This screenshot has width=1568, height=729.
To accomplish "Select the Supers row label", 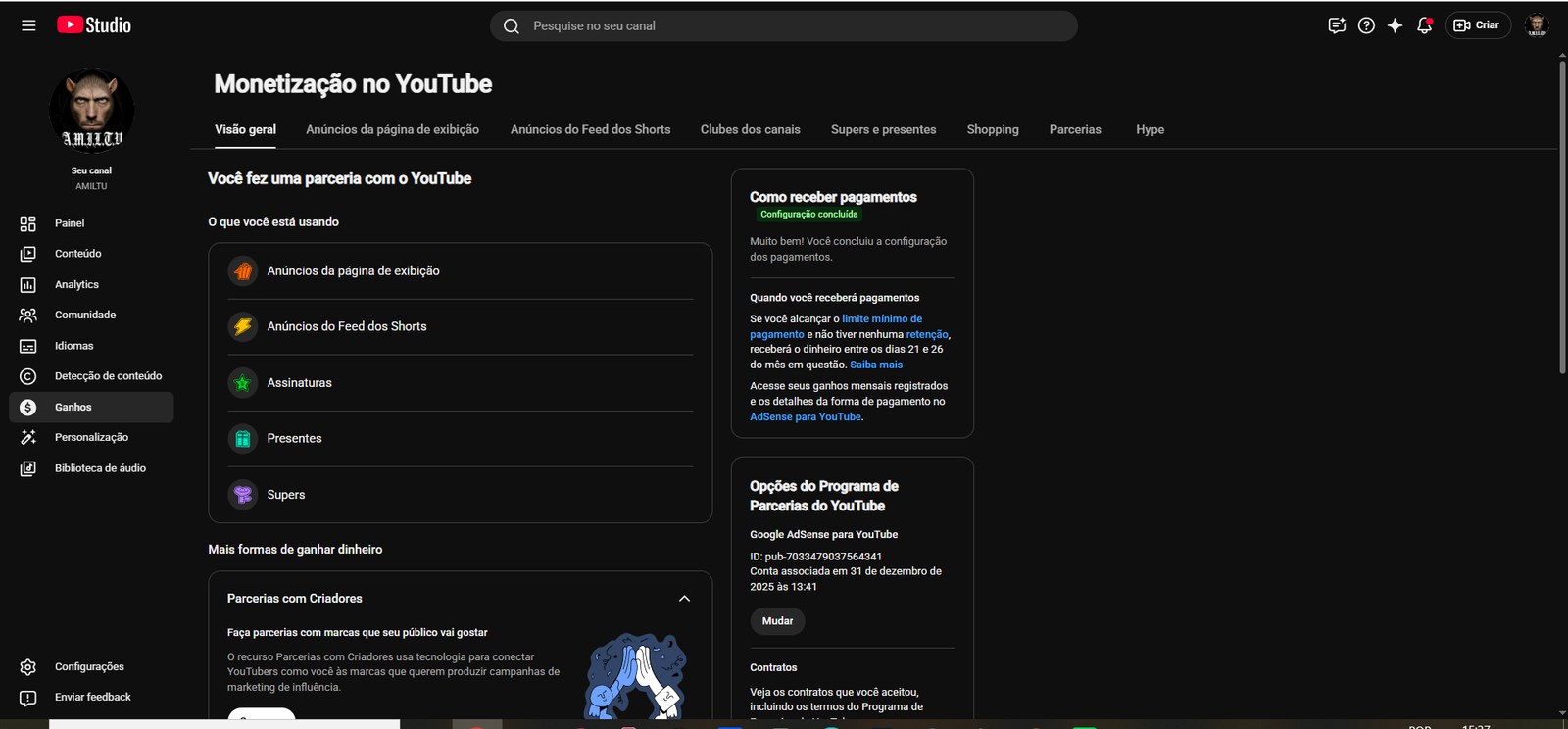I will pos(286,495).
